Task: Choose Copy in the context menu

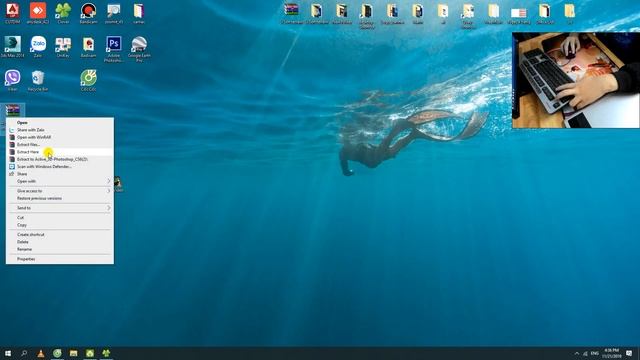Action: (60, 225)
